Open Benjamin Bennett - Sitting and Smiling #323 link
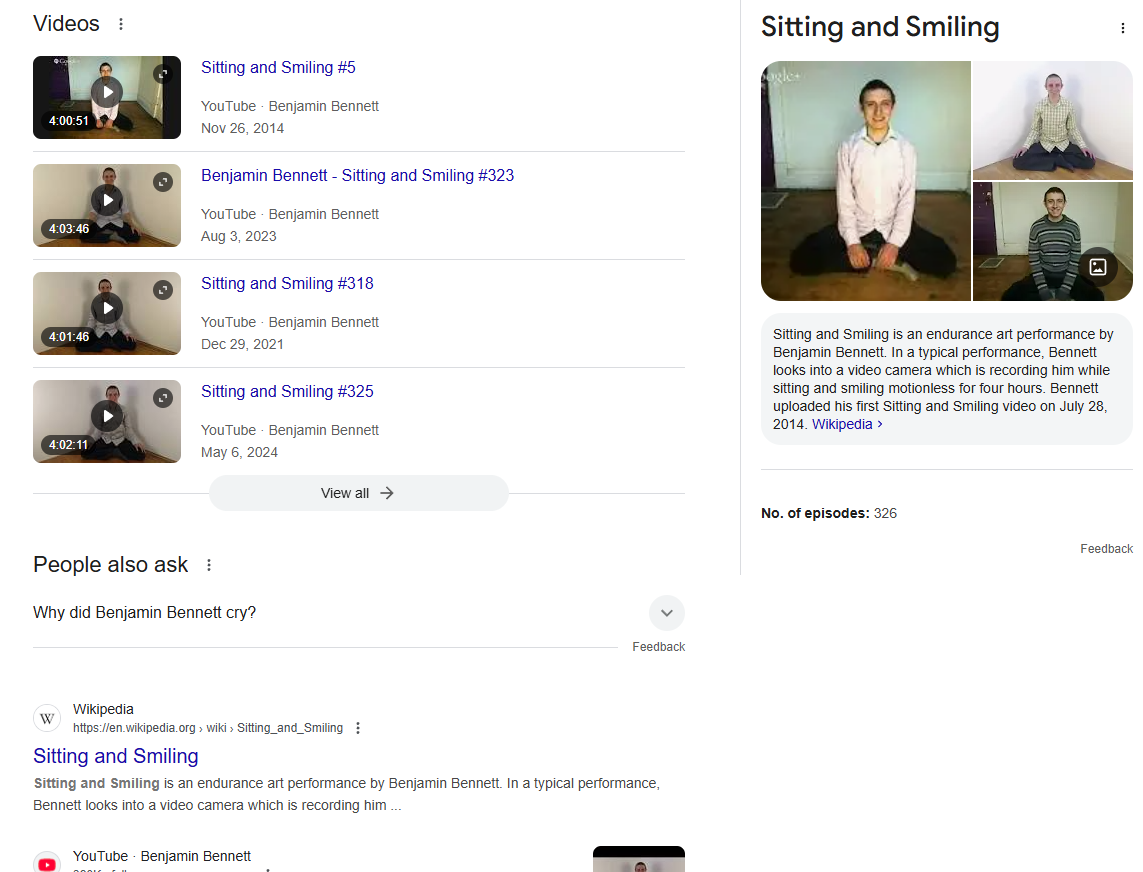 [x=357, y=175]
